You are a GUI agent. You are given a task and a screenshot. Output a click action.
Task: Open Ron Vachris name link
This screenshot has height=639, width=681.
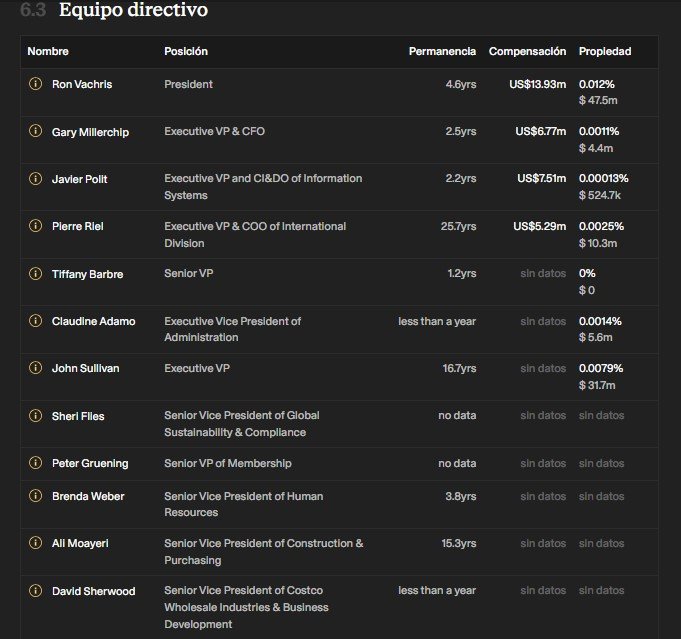pyautogui.click(x=82, y=84)
